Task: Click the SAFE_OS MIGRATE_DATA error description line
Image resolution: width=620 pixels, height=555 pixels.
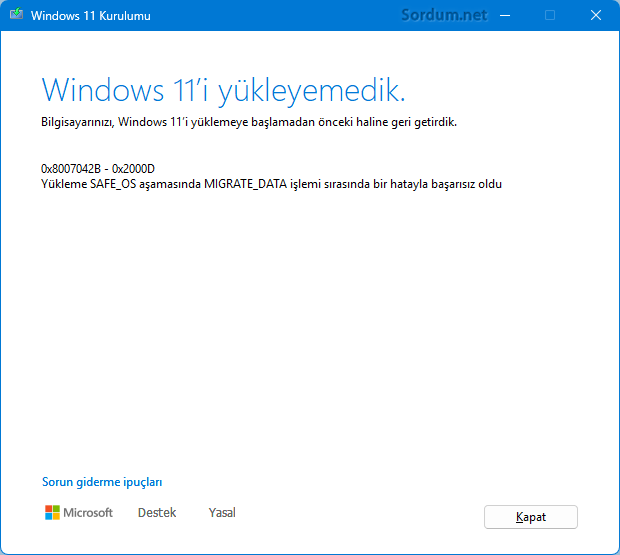Action: click(271, 184)
